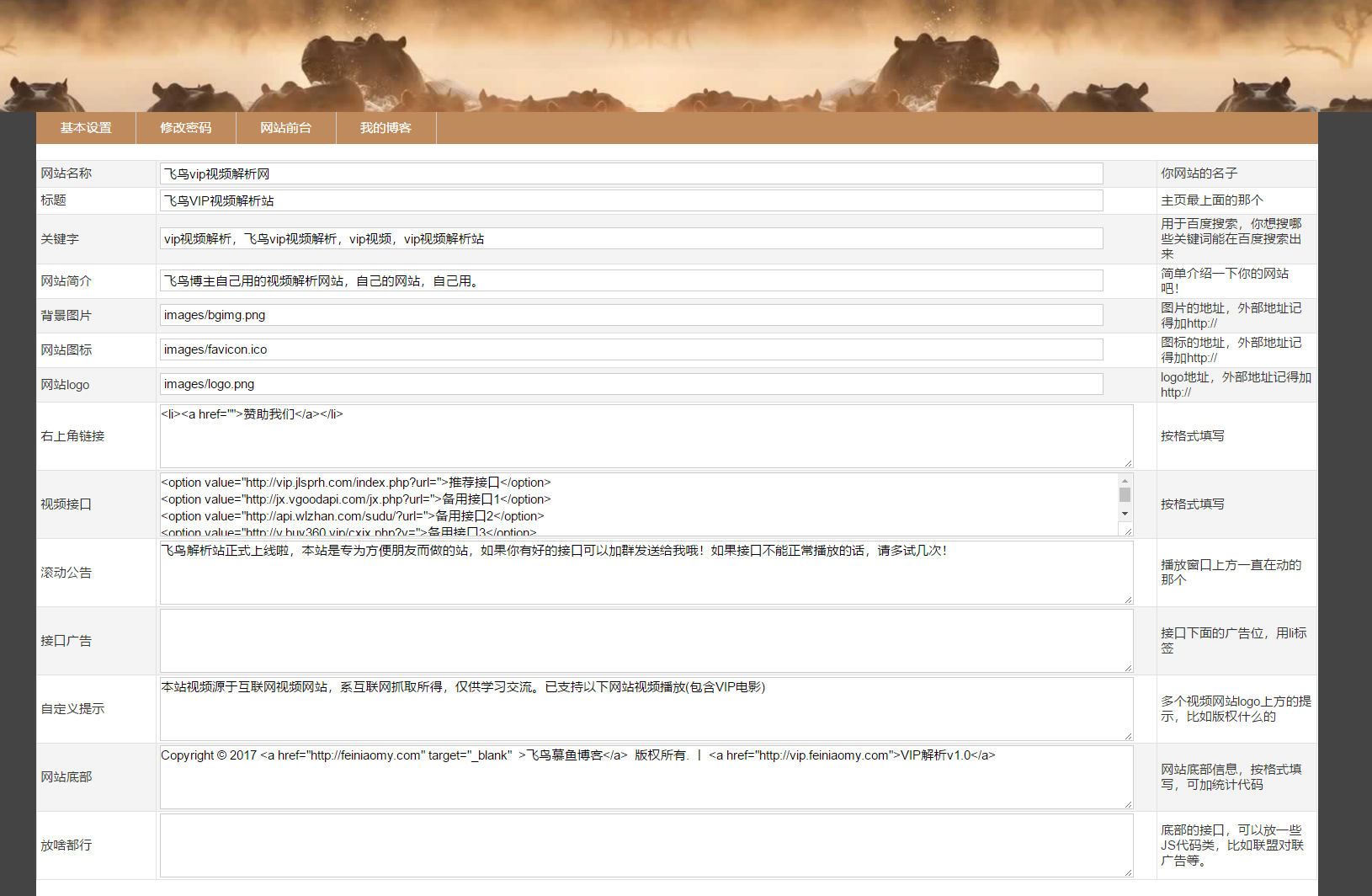Focus the empty 接口广告 textarea
The image size is (1372, 896).
pos(646,641)
